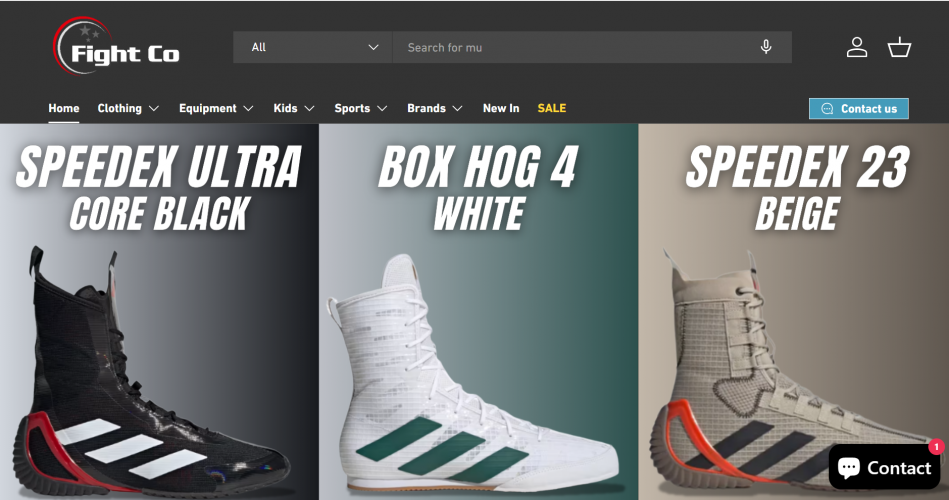Open the Speedex Ultra Core Black banner

[159, 312]
